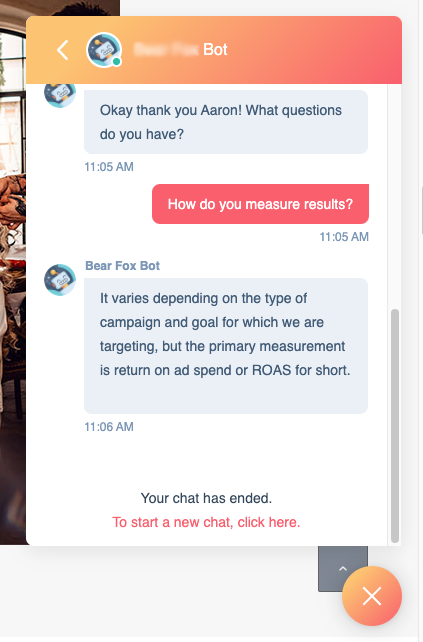Click the 'Bear Fox Bot' sender name
423x642 pixels.
122,265
